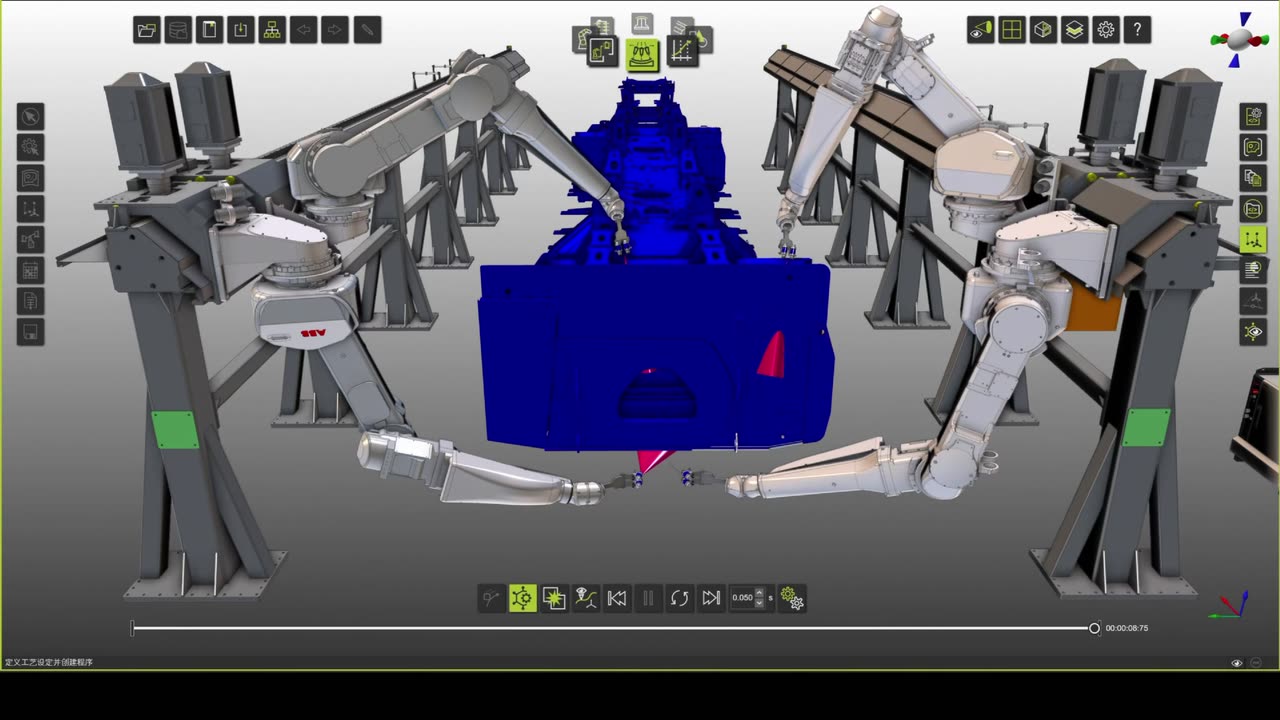Click the simulation timeline handle
Viewport: 1280px width, 720px height.
click(1094, 628)
